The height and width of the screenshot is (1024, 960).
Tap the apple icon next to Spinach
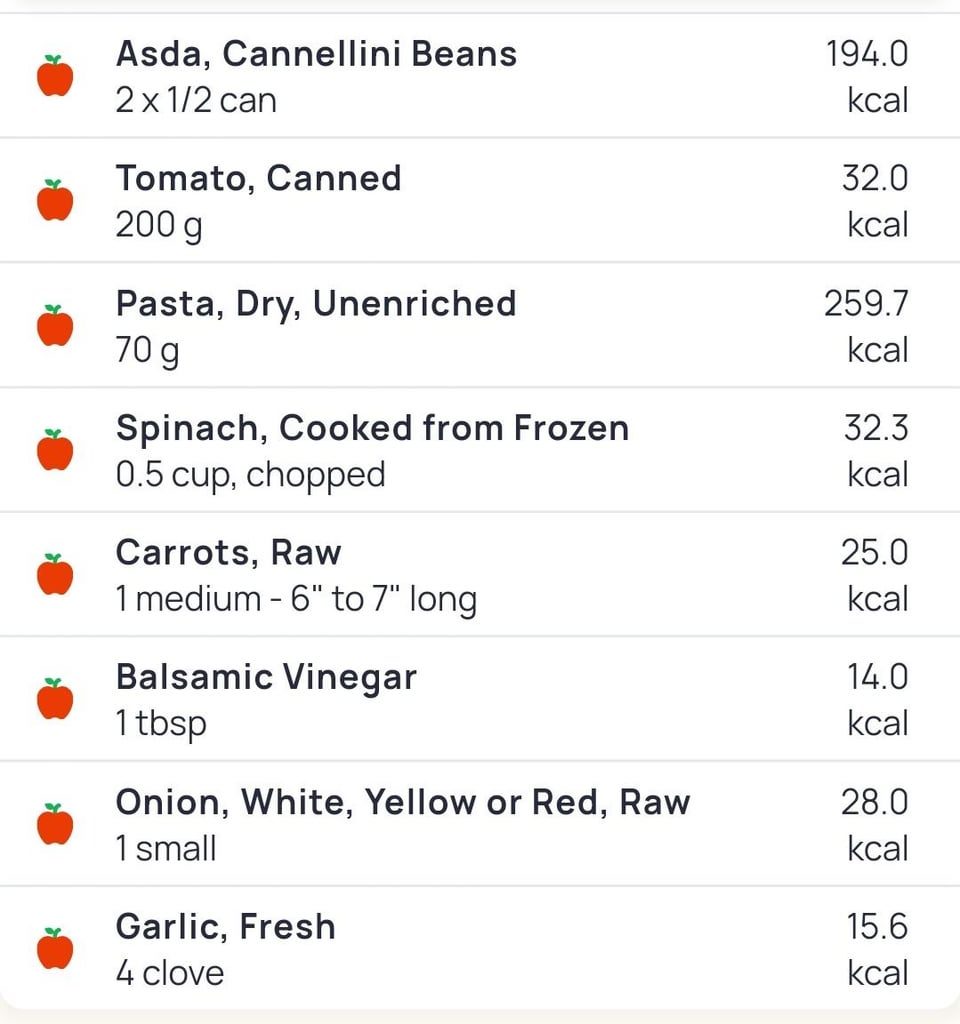55,450
